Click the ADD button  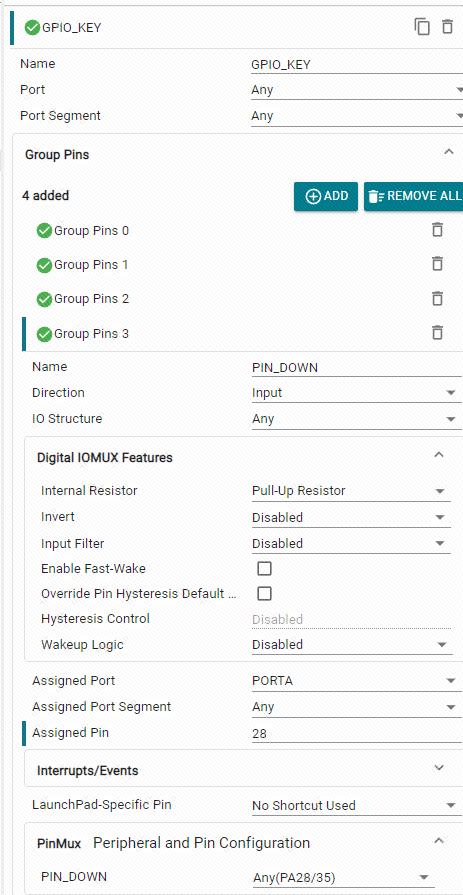326,196
